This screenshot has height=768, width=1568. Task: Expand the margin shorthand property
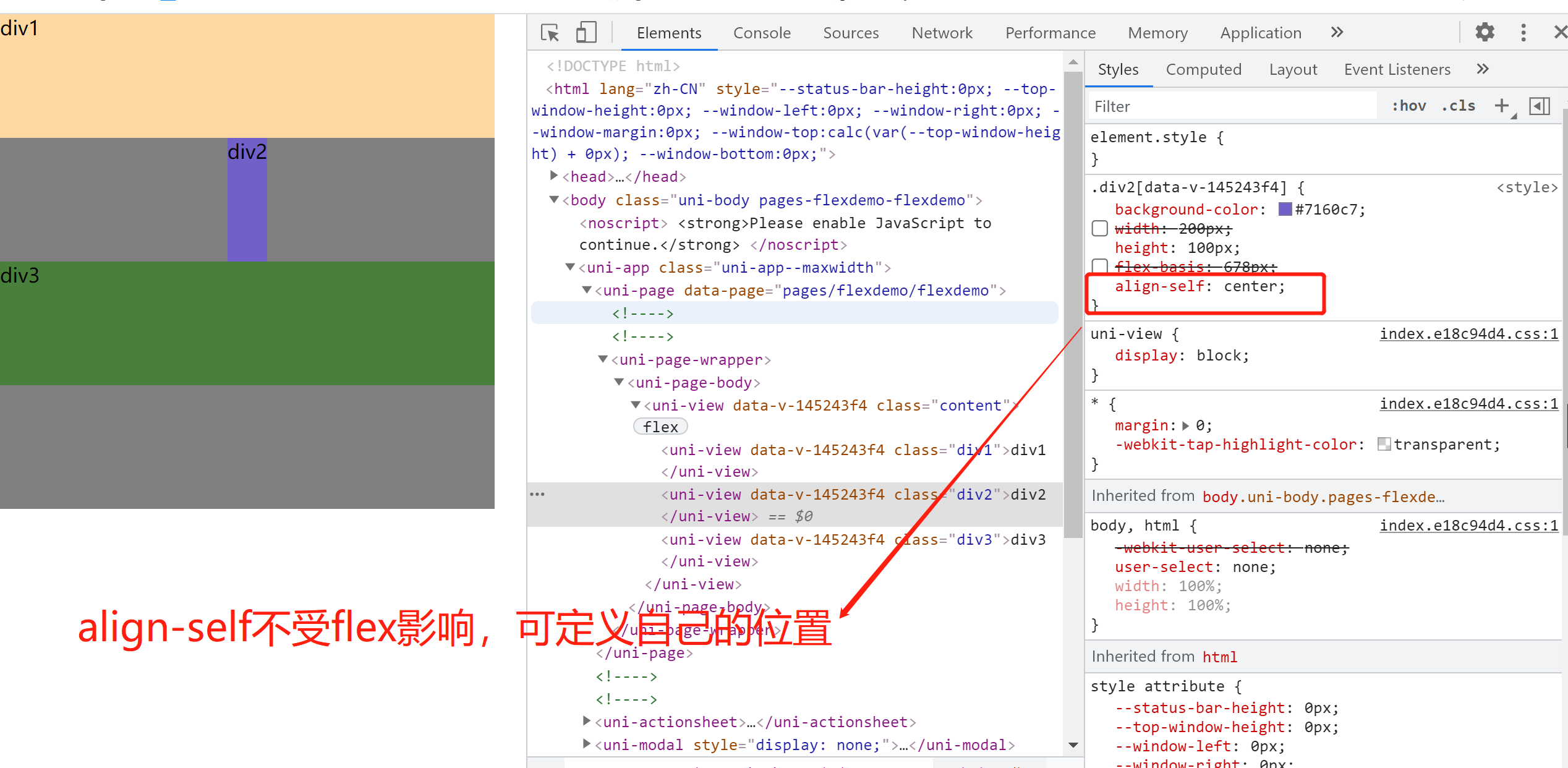pos(1185,425)
